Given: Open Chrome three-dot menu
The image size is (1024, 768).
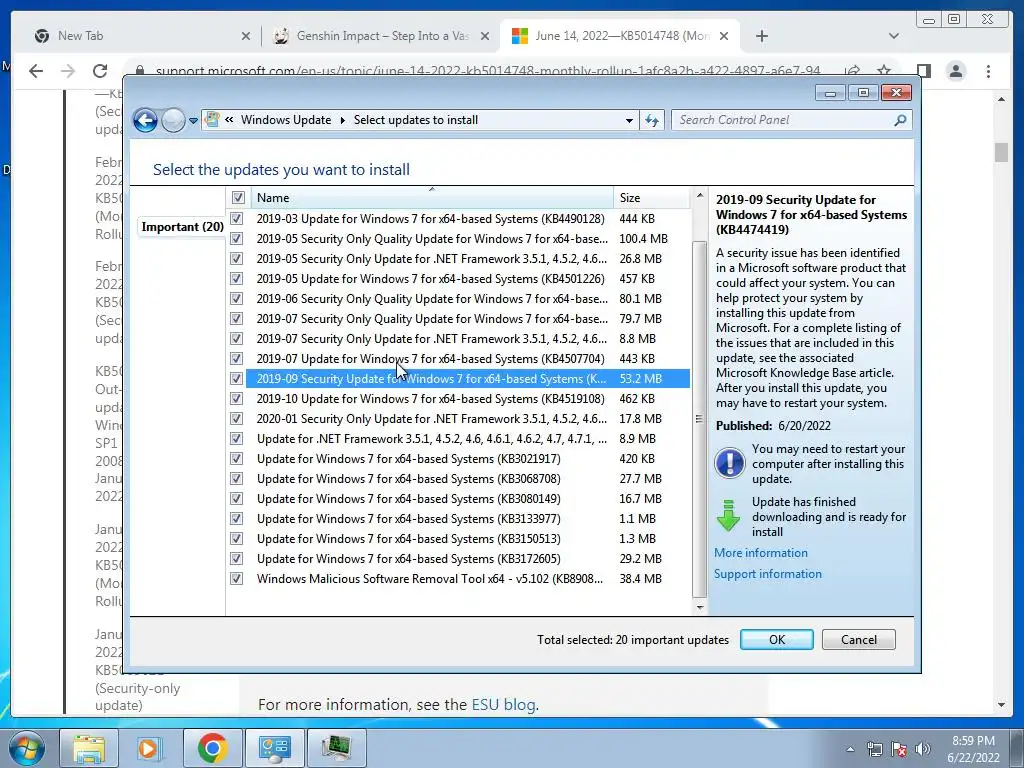Looking at the screenshot, I should point(988,71).
